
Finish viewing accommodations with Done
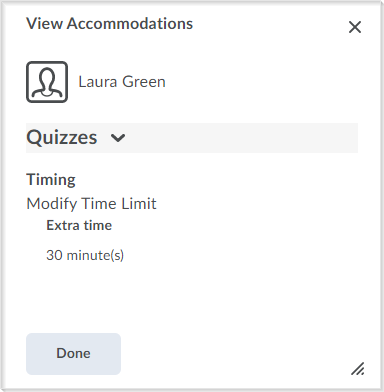(x=73, y=354)
